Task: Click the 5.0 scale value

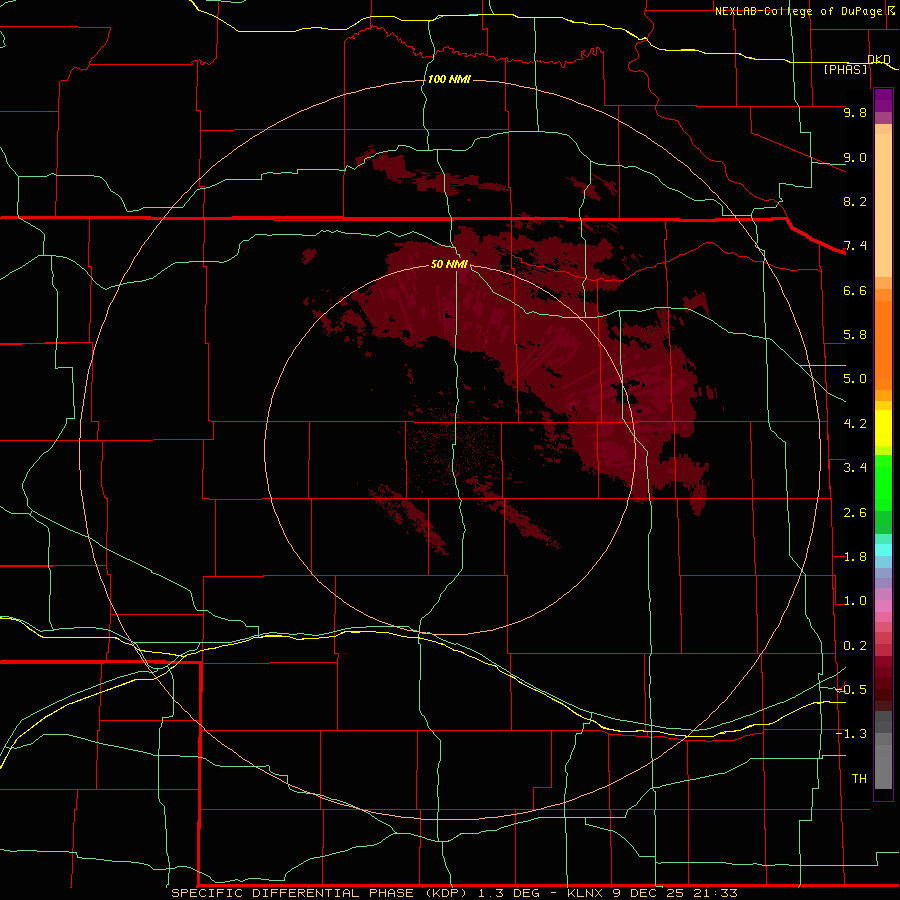Action: click(855, 379)
